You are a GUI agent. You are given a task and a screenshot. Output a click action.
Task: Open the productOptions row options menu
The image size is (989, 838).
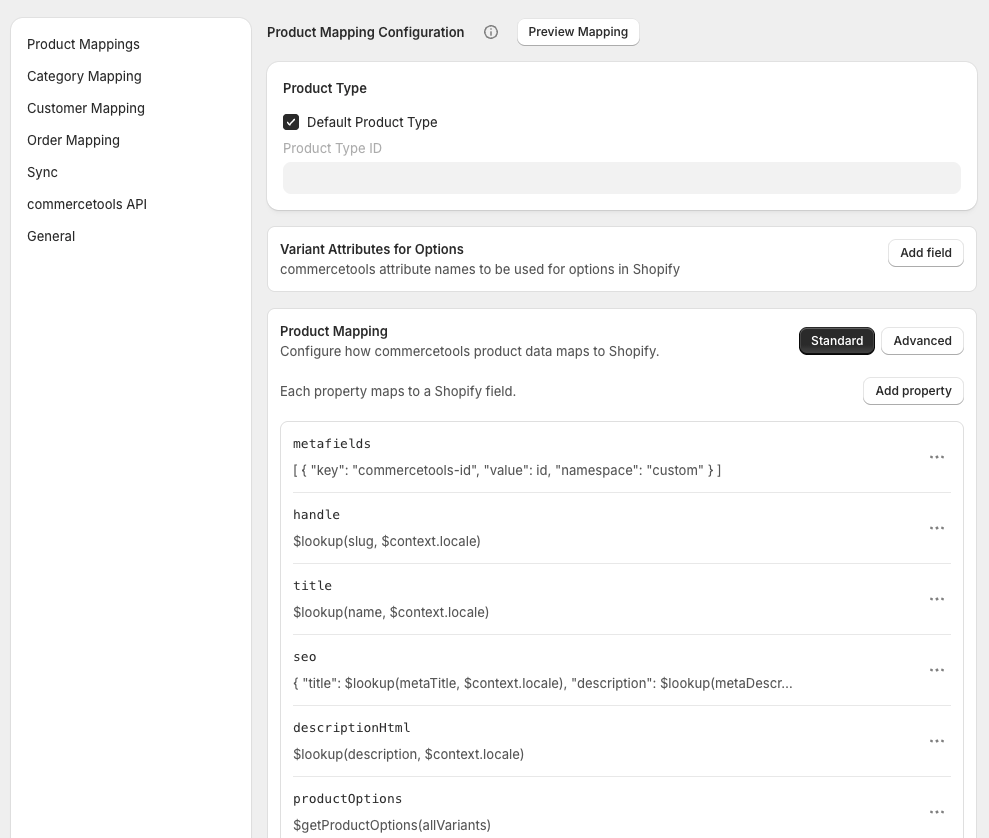pos(937,812)
